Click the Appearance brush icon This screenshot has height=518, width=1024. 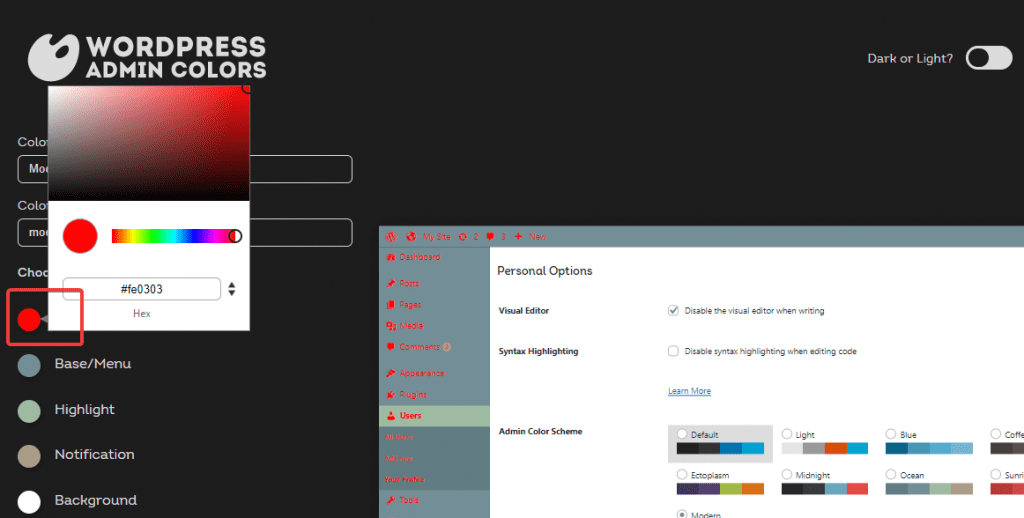(391, 373)
